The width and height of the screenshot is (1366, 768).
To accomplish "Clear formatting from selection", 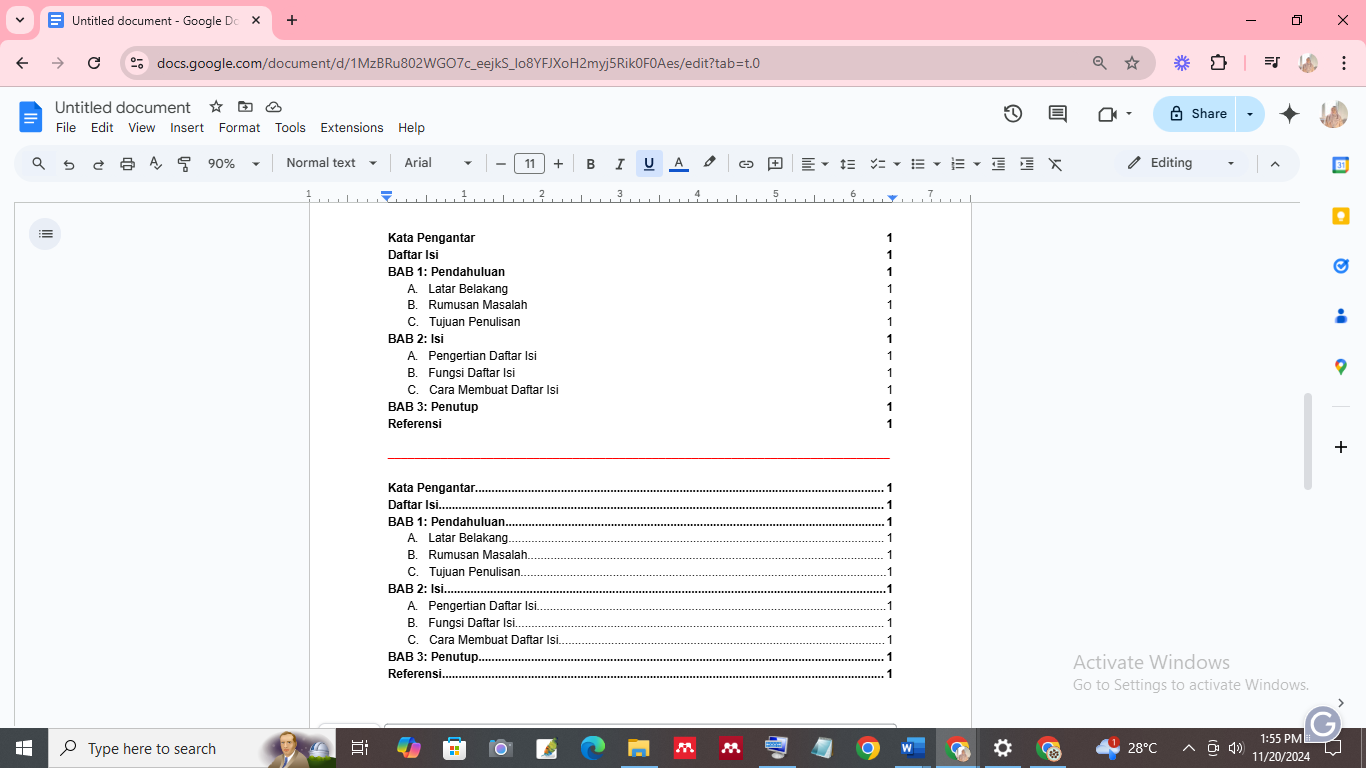I will [1055, 164].
